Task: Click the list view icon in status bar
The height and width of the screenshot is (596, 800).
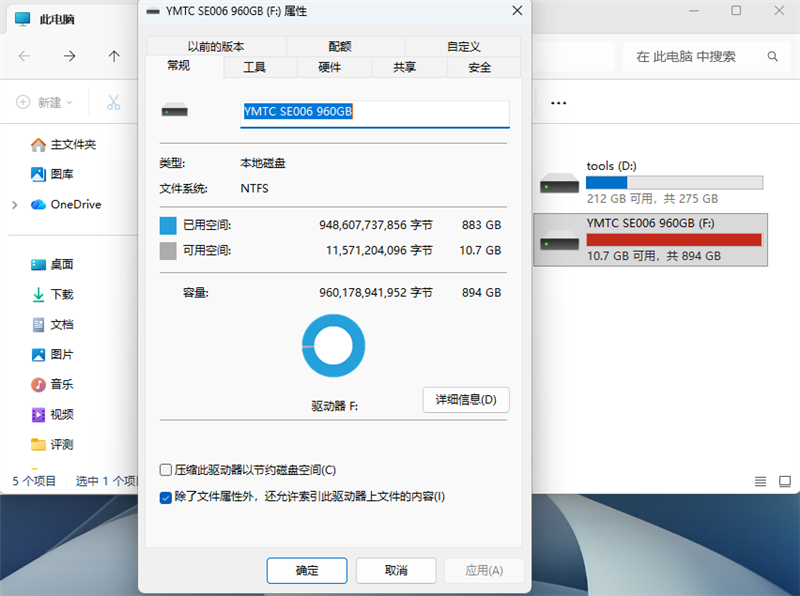Action: [x=760, y=480]
